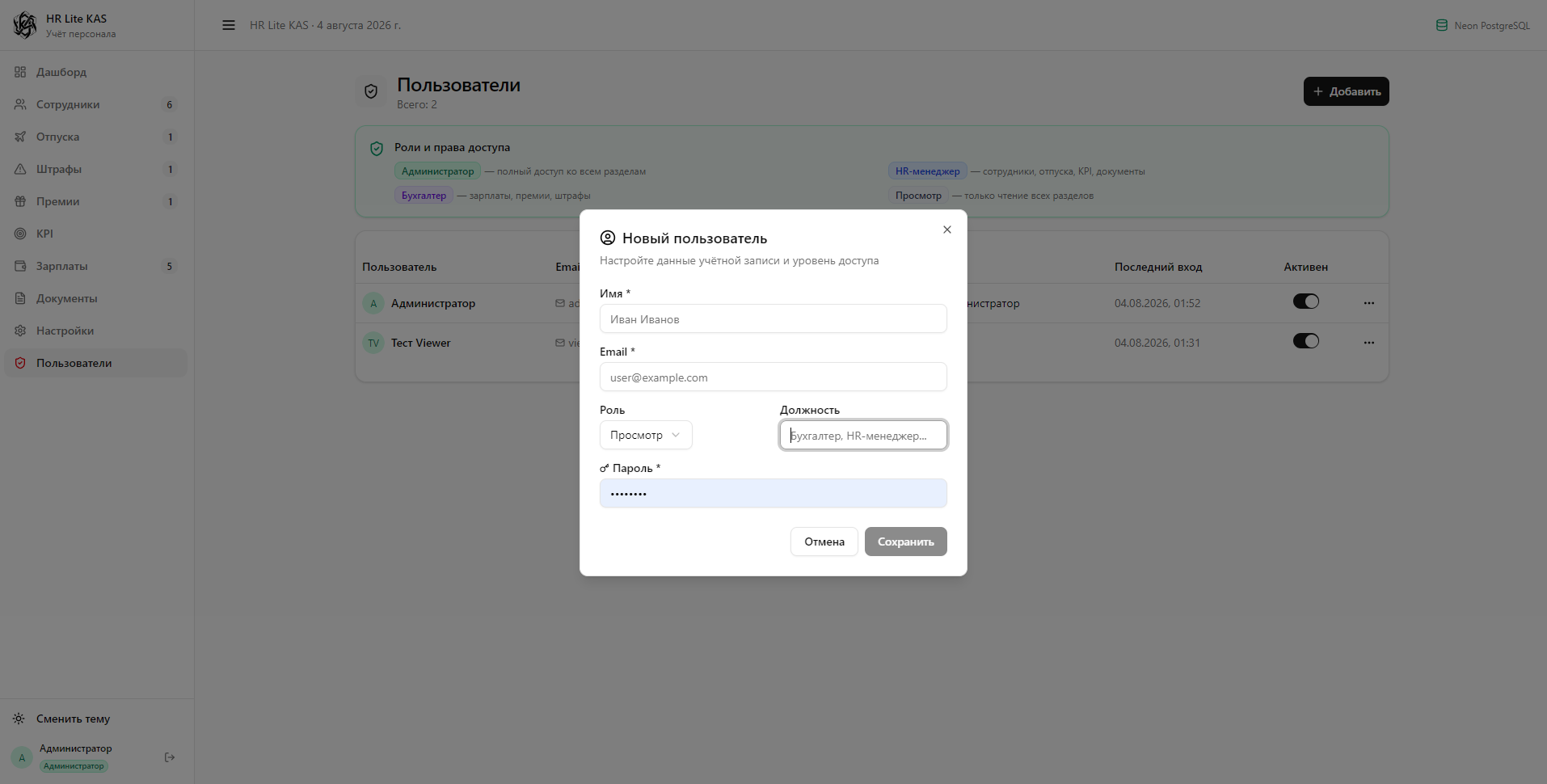Open the three-dot menu for Администратор row
This screenshot has width=1547, height=784.
1368,303
